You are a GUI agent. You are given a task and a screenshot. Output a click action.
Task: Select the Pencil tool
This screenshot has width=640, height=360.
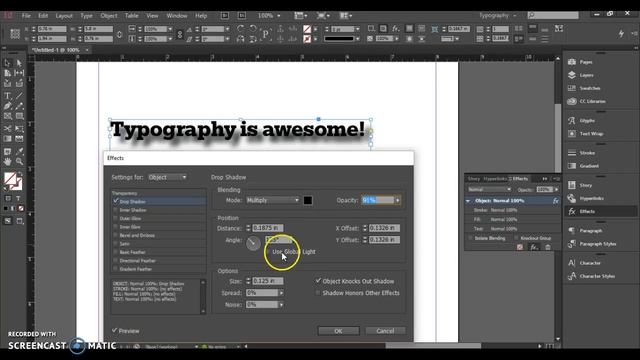[x=19, y=106]
